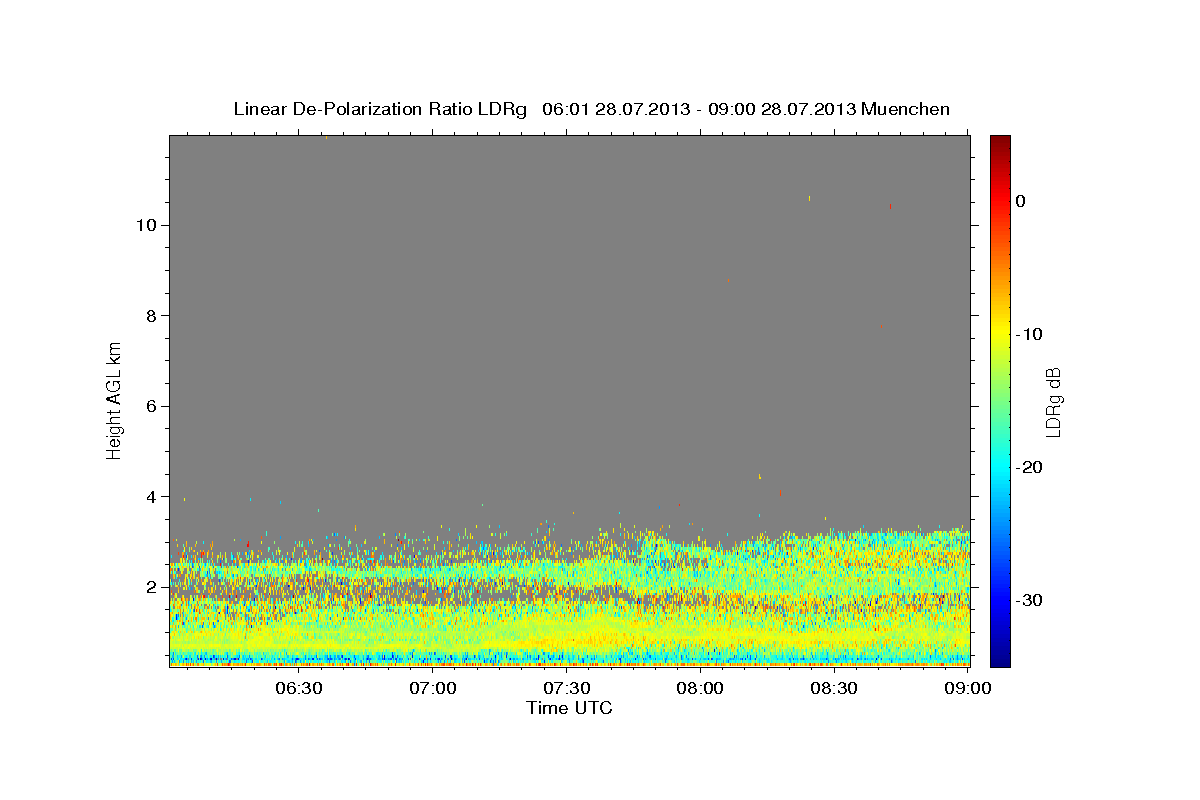This screenshot has width=1200, height=800.
Task: Click the height tick label 2
Action: point(150,587)
